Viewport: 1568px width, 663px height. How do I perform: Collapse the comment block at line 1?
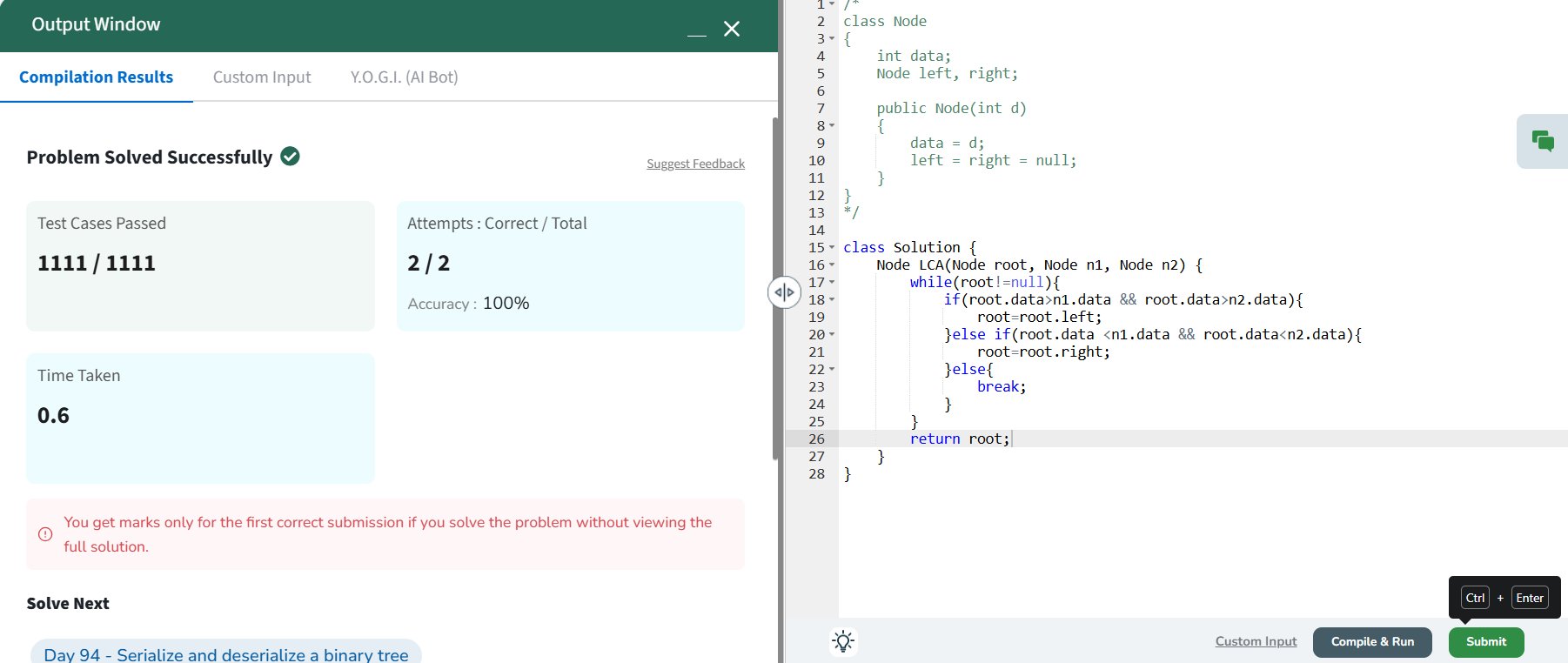coord(832,4)
